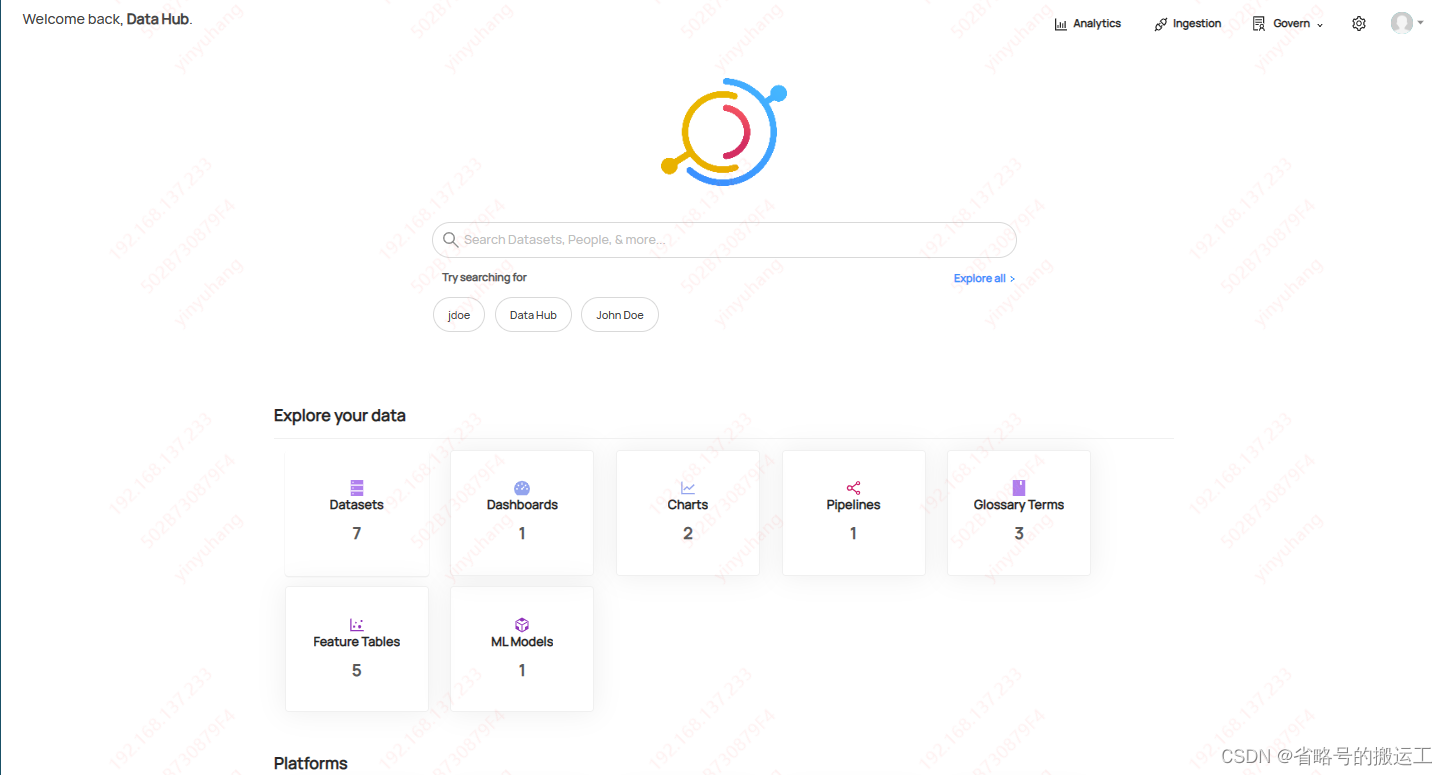Screen dimensions: 1447x775
Task: Follow the Explore all link
Action: (984, 279)
